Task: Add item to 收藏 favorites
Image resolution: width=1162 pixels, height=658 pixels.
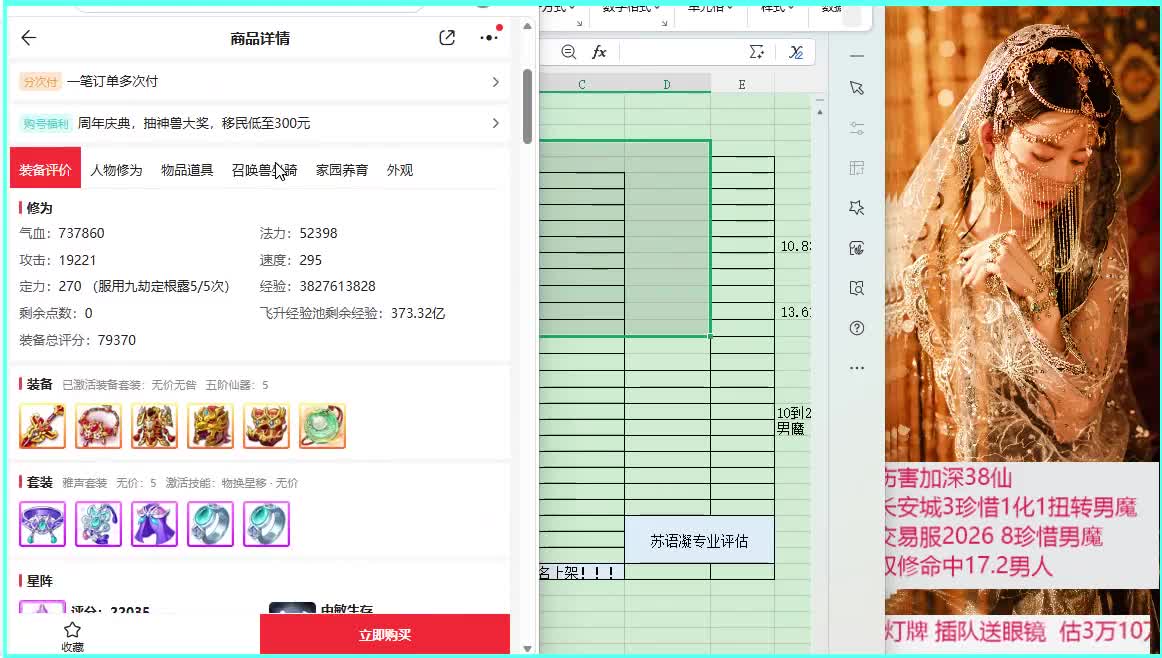Action: (72, 637)
